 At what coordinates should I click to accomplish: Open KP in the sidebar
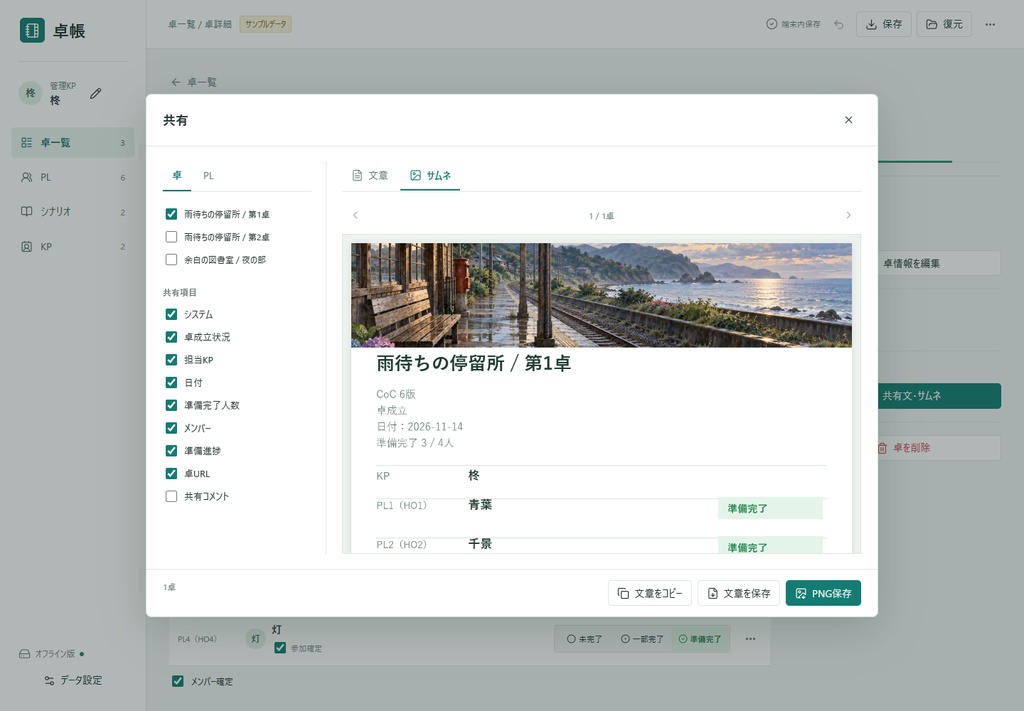(x=73, y=247)
